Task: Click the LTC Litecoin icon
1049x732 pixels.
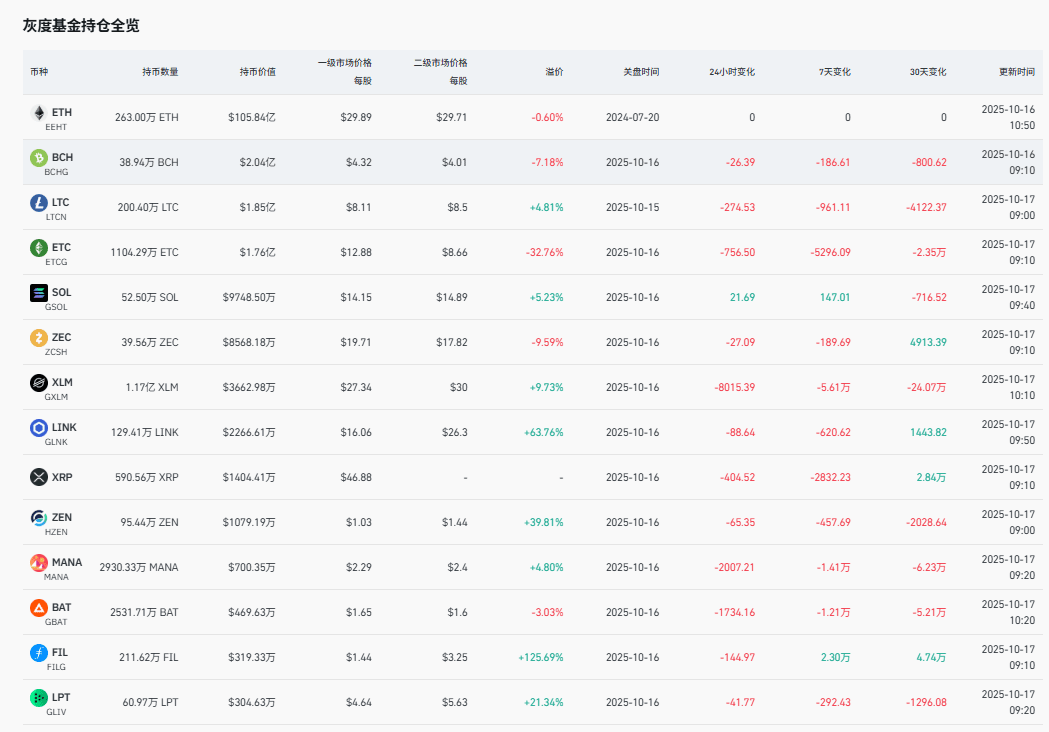Action: pos(39,203)
